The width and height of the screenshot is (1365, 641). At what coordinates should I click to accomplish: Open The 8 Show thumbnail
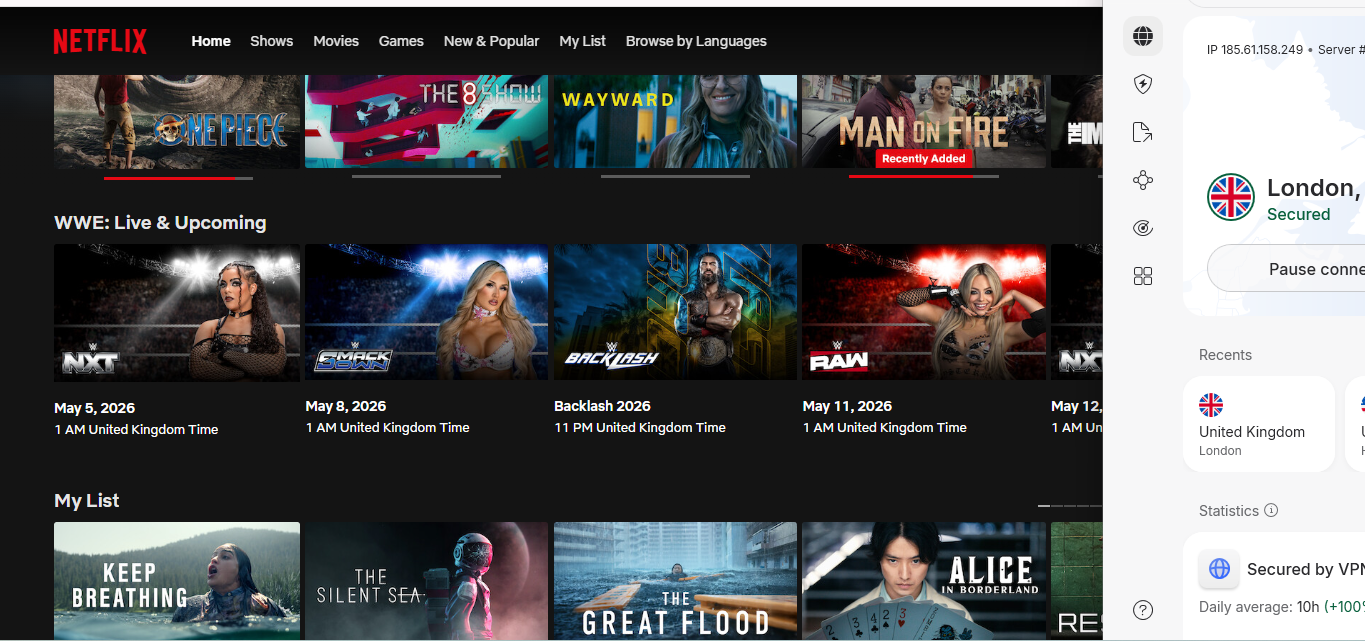click(426, 121)
